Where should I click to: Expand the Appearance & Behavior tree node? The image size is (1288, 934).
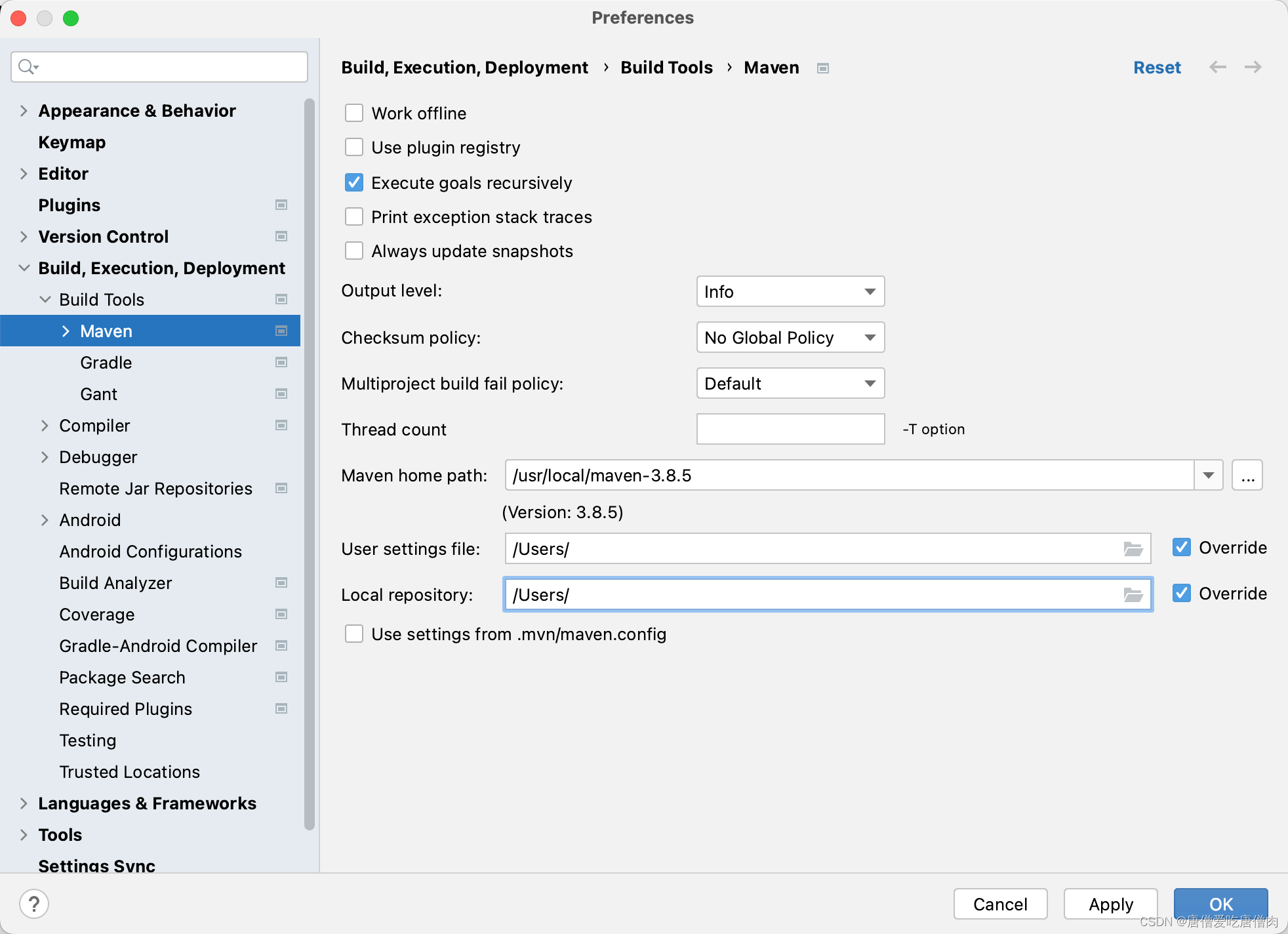pyautogui.click(x=23, y=110)
